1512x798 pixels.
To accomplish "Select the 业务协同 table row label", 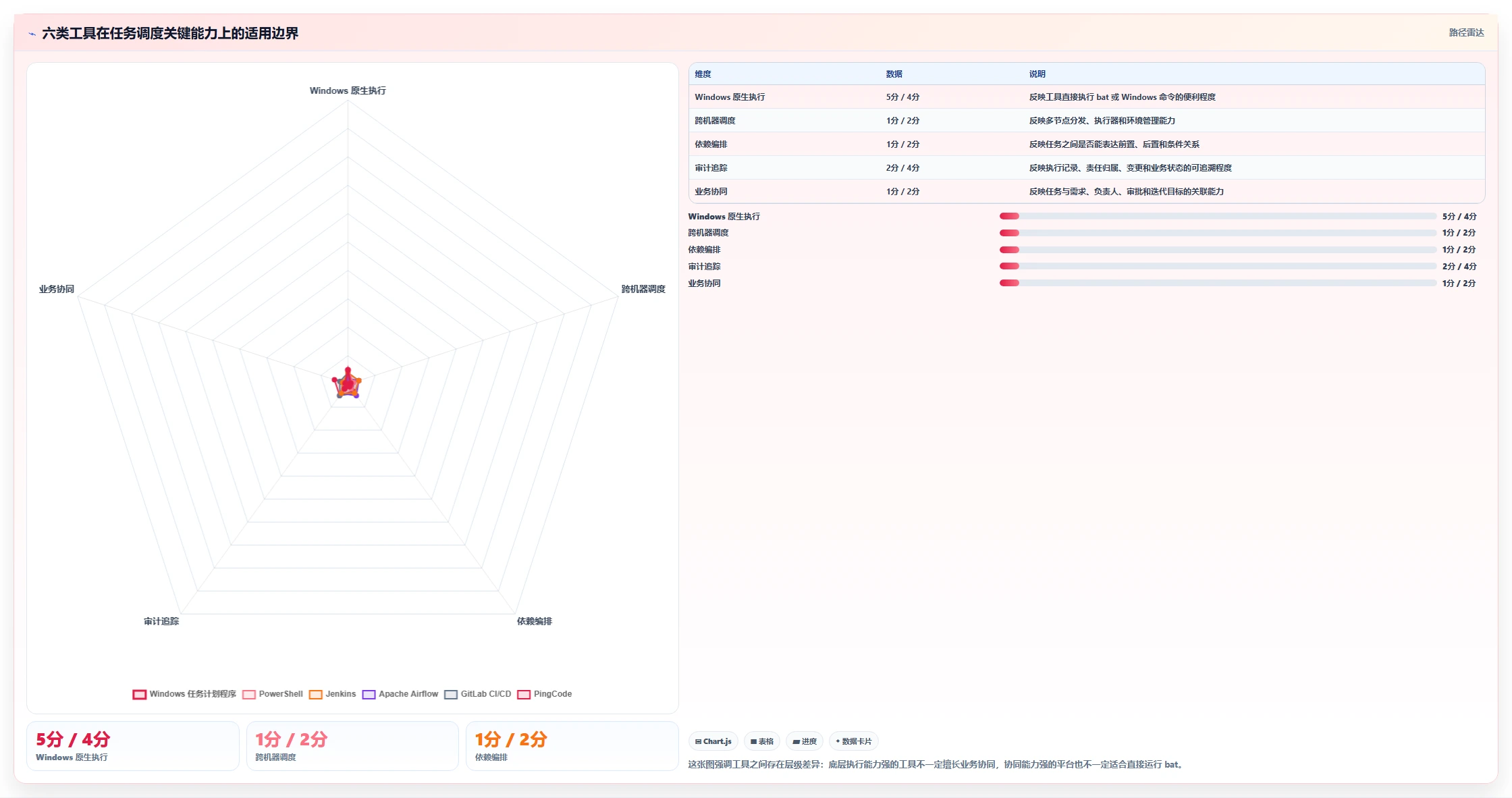I will point(711,192).
